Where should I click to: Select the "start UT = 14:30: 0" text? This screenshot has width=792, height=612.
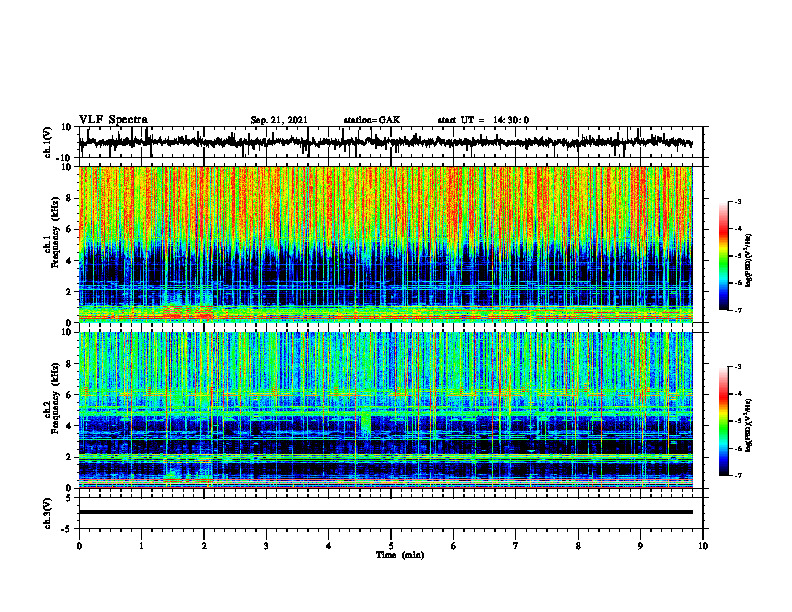pyautogui.click(x=483, y=120)
